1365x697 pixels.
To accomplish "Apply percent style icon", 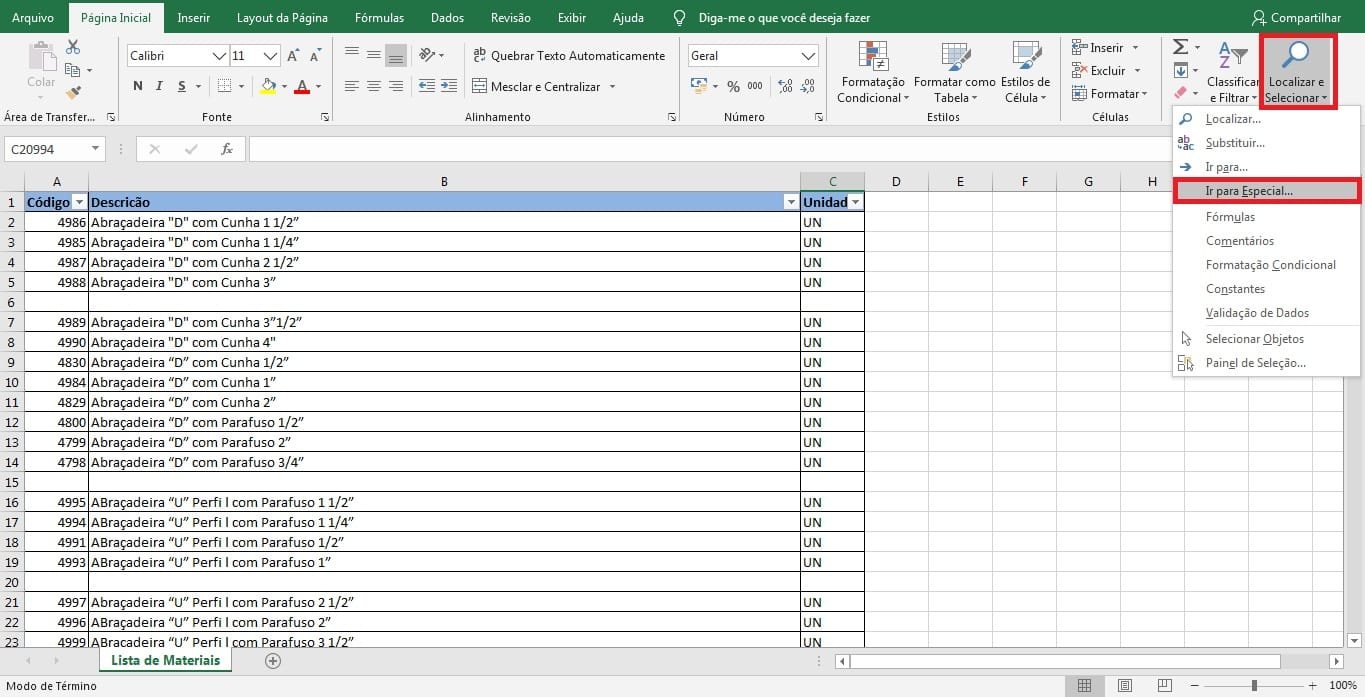I will [733, 87].
